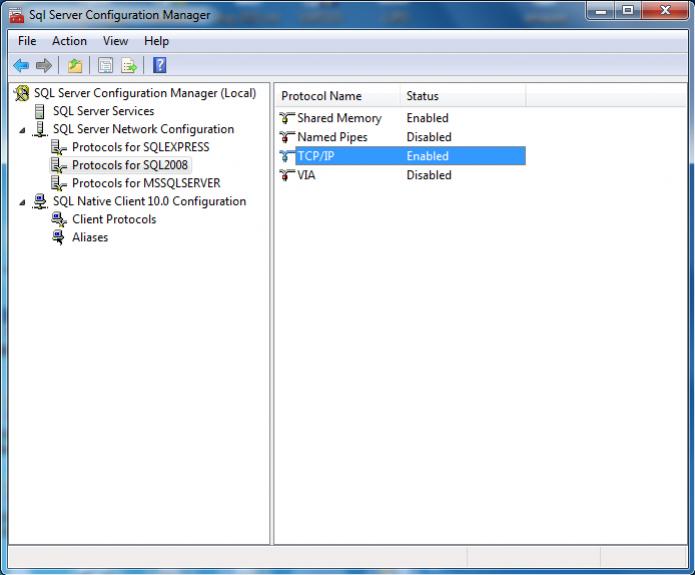Select Protocols for SQLEXPRESS
The image size is (695, 575).
tap(141, 147)
